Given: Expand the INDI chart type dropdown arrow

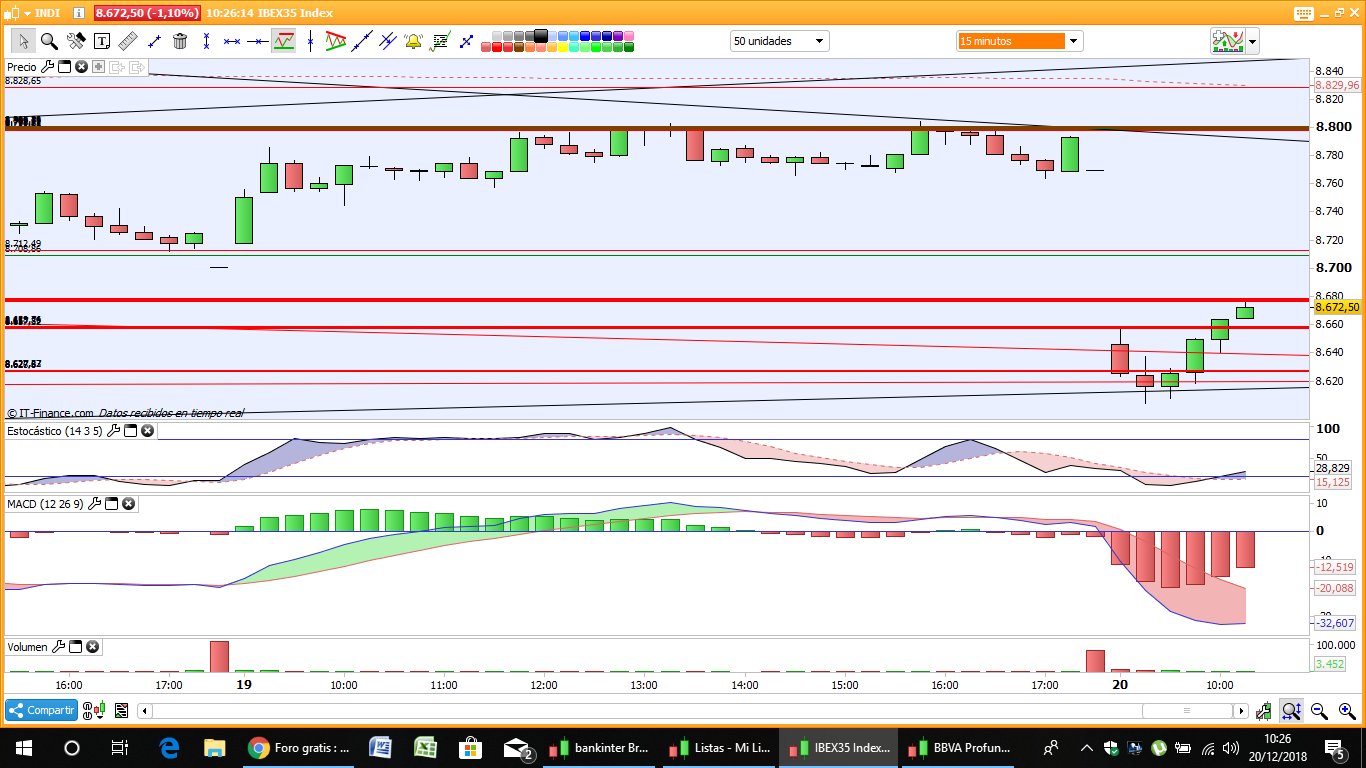Looking at the screenshot, I should 27,13.
